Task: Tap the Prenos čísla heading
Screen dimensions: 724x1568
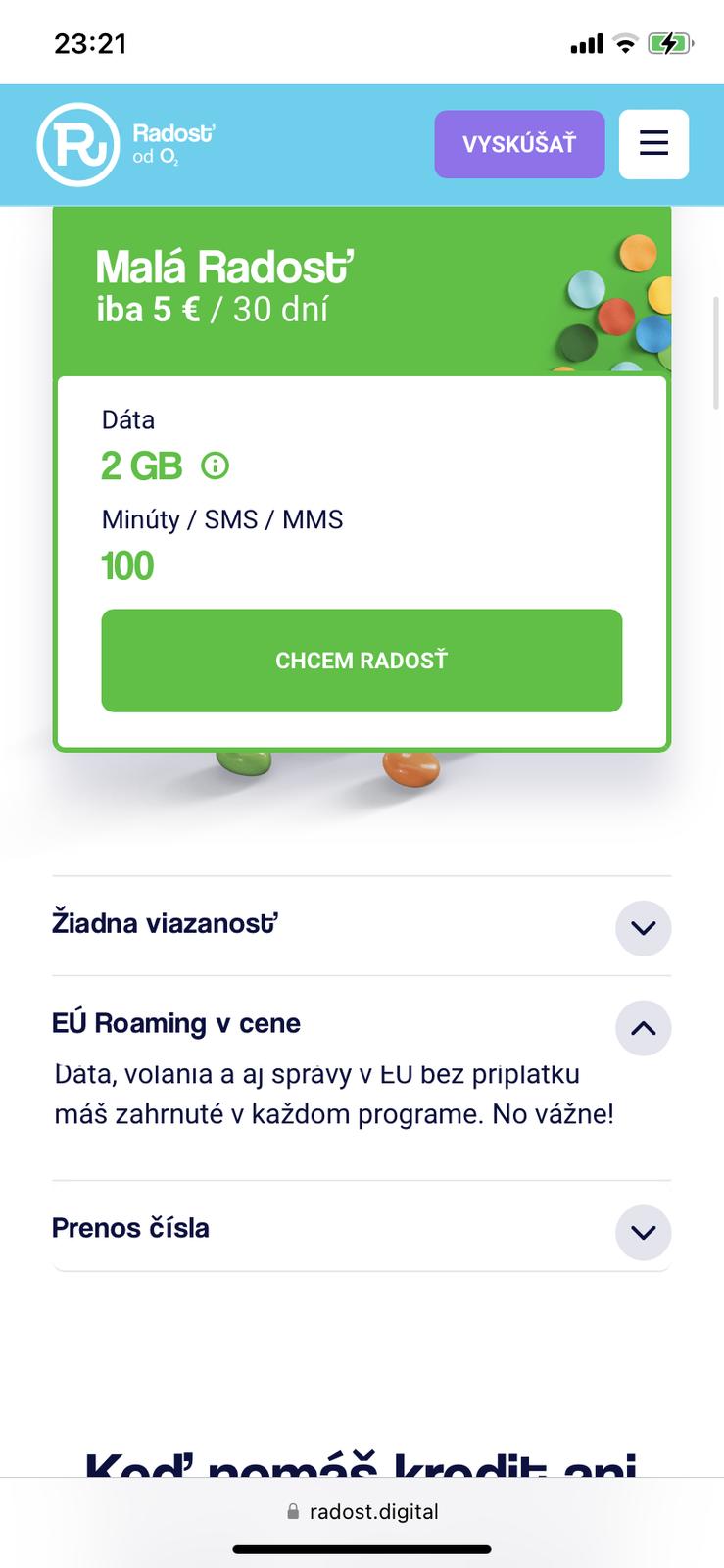Action: (x=130, y=1228)
